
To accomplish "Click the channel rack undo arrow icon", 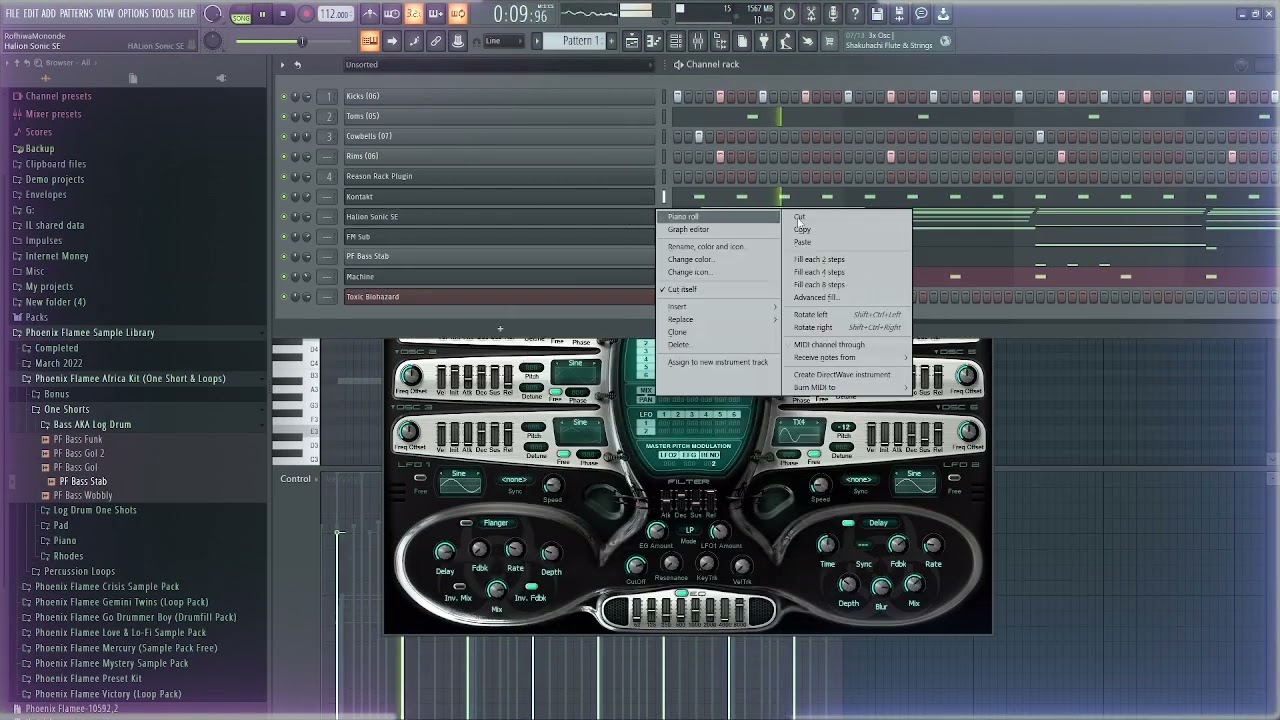I will point(297,65).
